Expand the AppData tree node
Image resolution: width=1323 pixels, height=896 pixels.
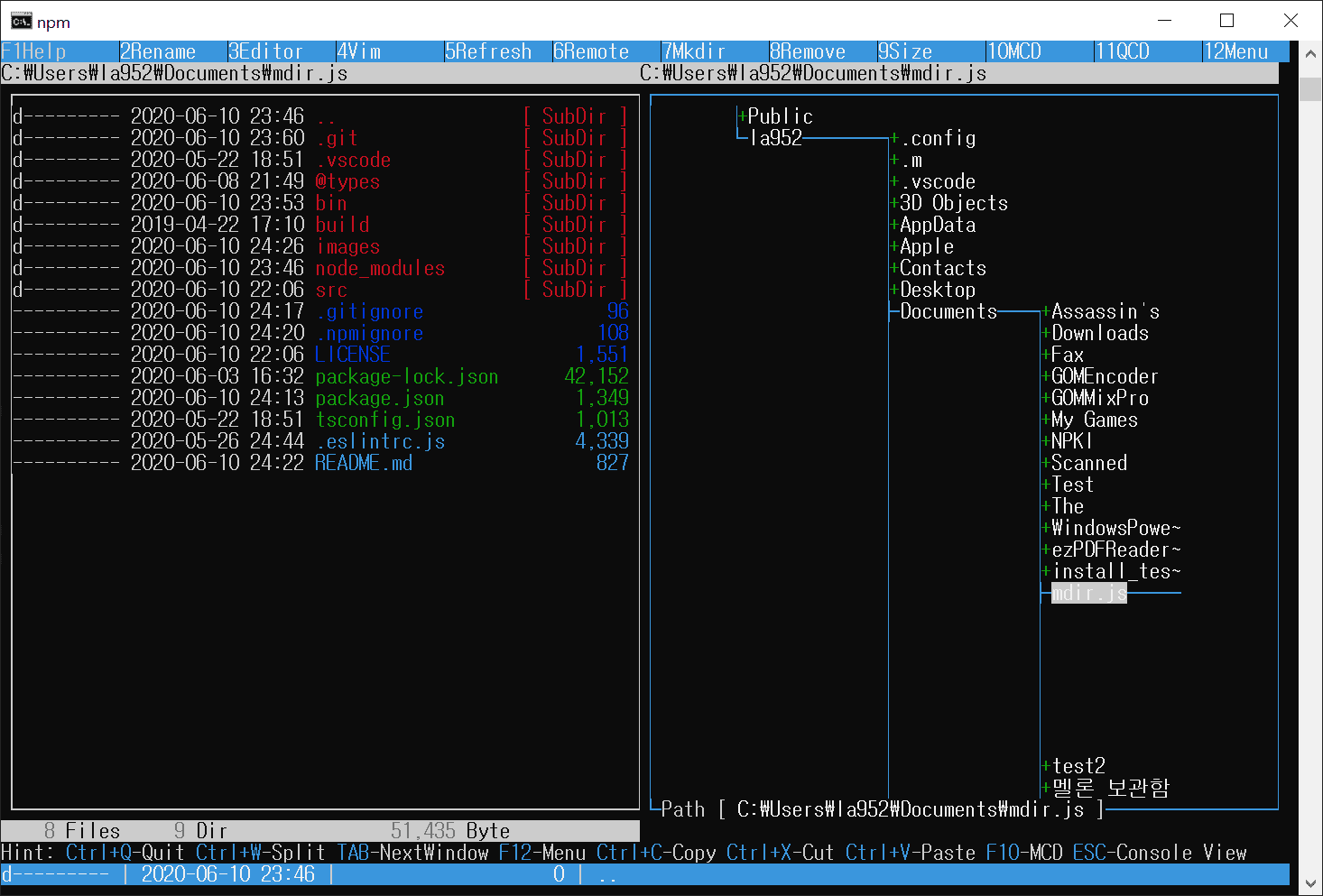click(894, 225)
